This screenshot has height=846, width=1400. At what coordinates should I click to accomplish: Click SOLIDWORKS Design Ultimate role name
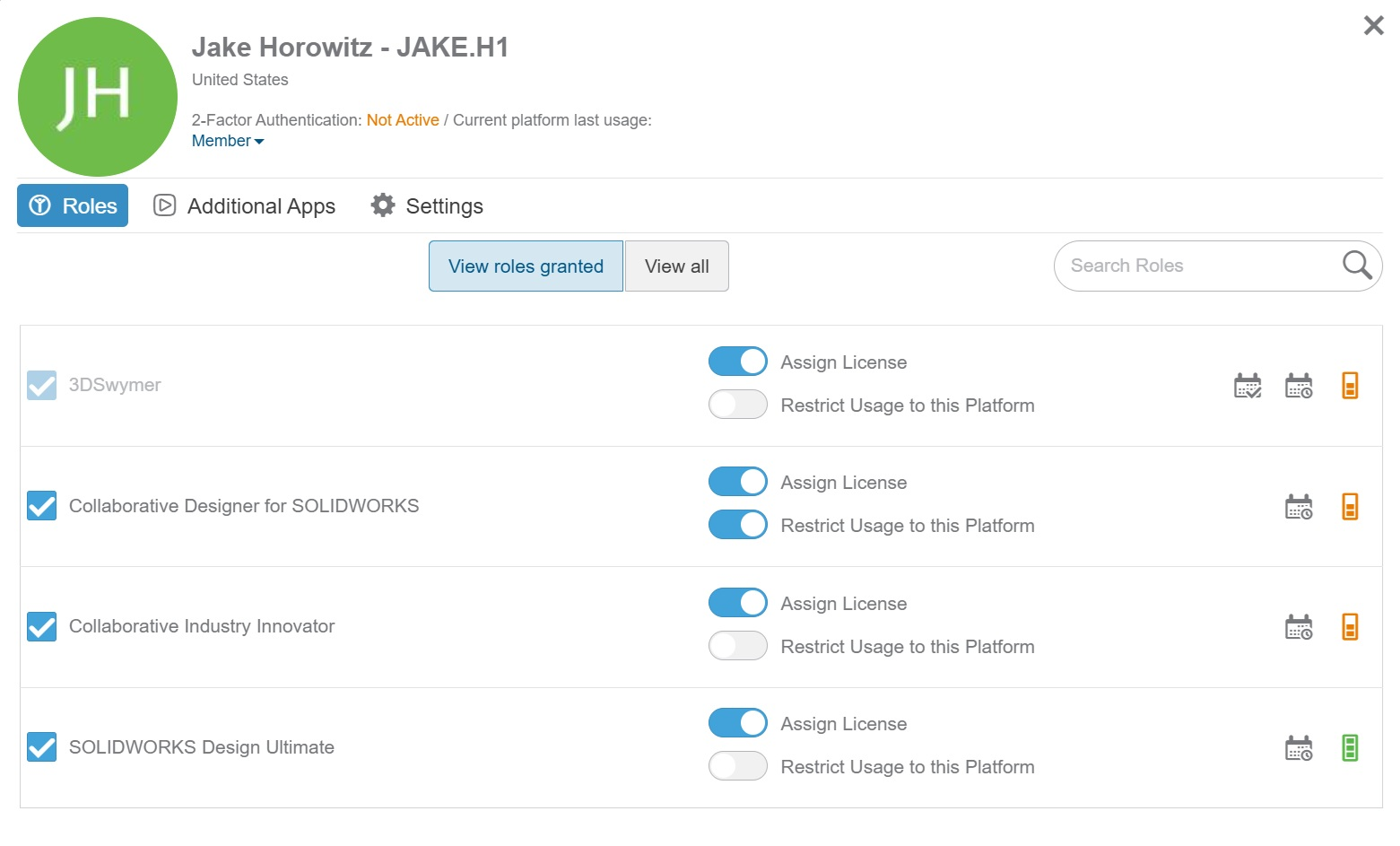coord(202,747)
